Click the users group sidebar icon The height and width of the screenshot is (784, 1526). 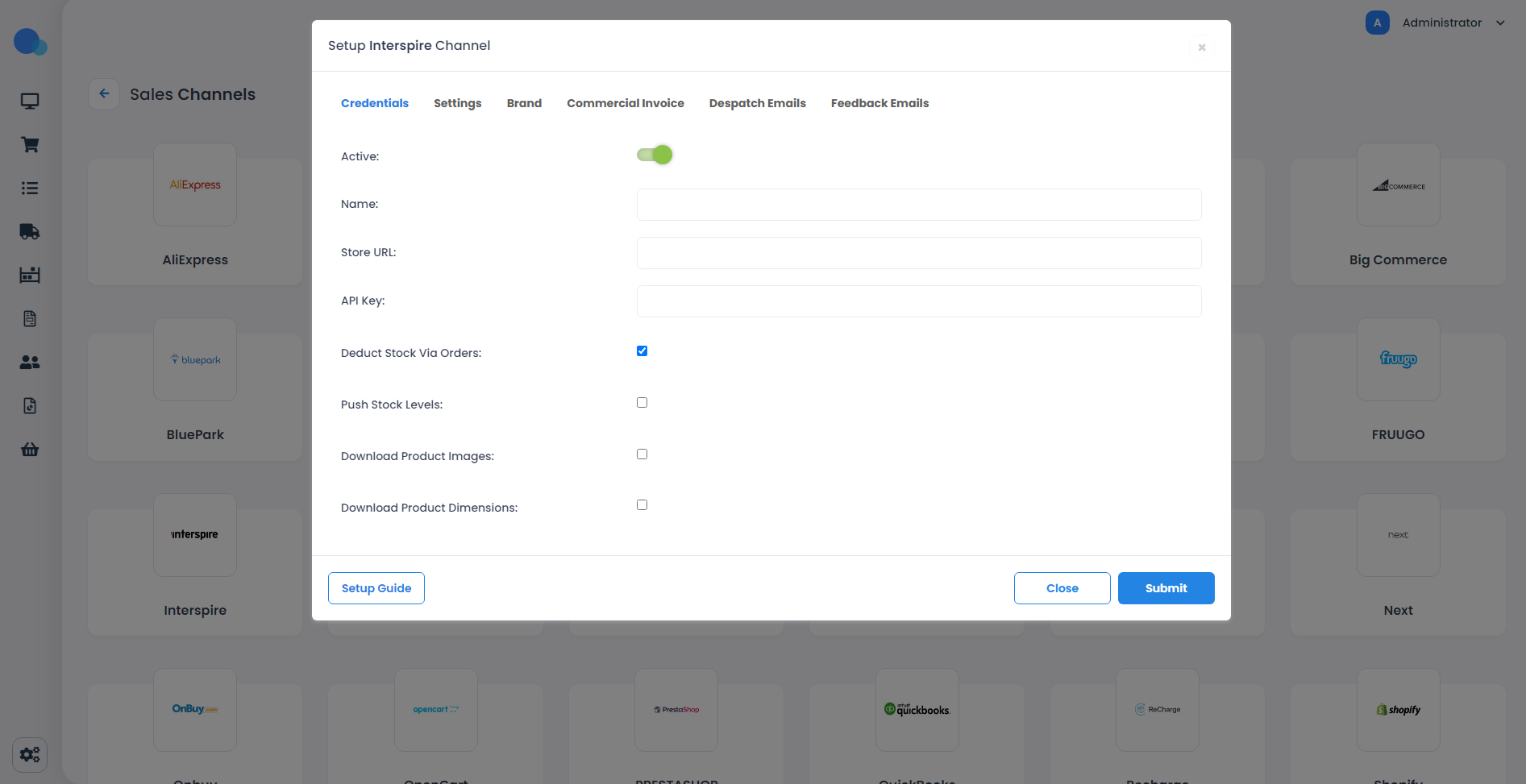click(x=30, y=363)
